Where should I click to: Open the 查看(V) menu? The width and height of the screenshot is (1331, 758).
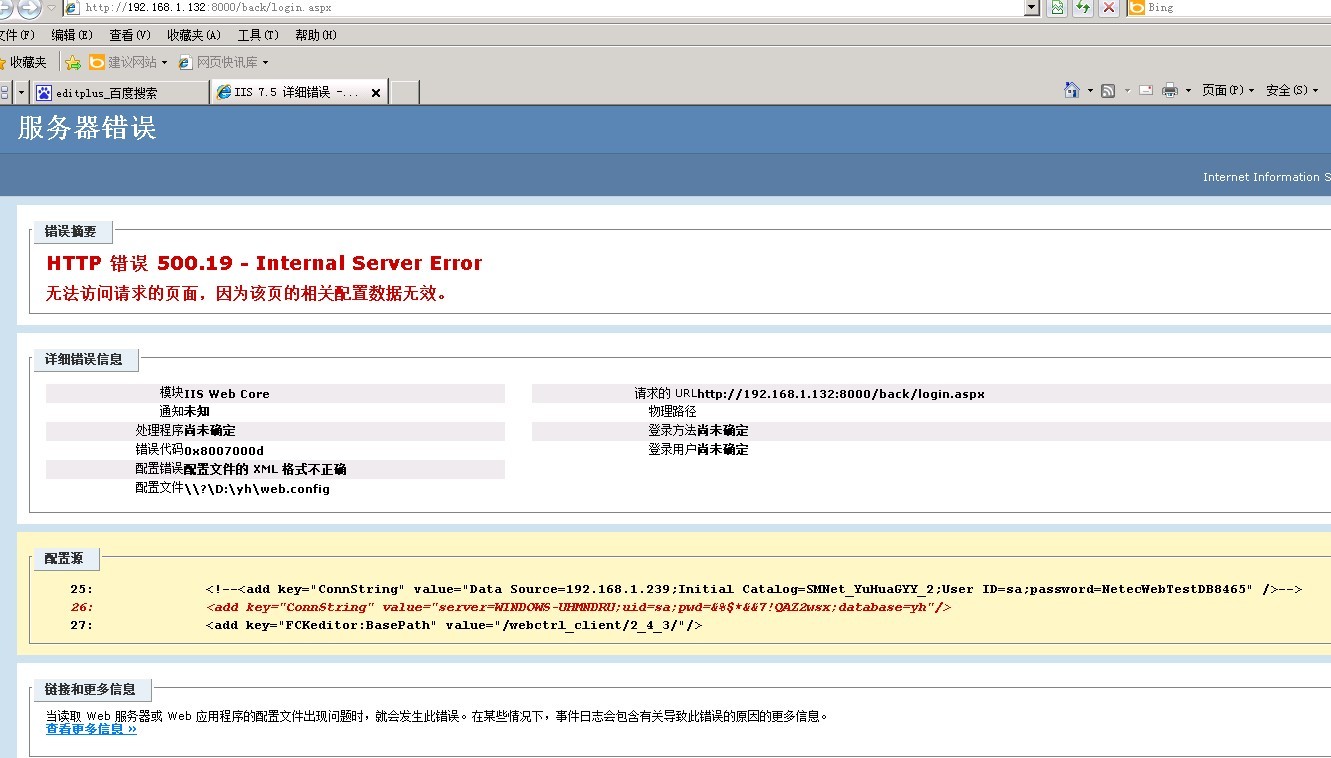(130, 35)
